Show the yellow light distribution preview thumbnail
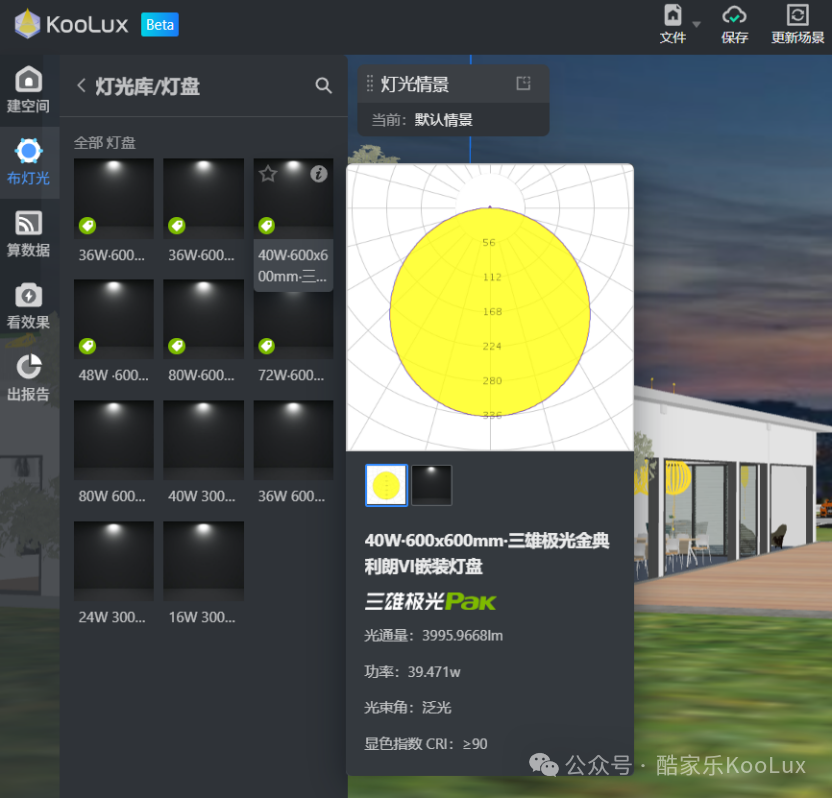 click(386, 485)
